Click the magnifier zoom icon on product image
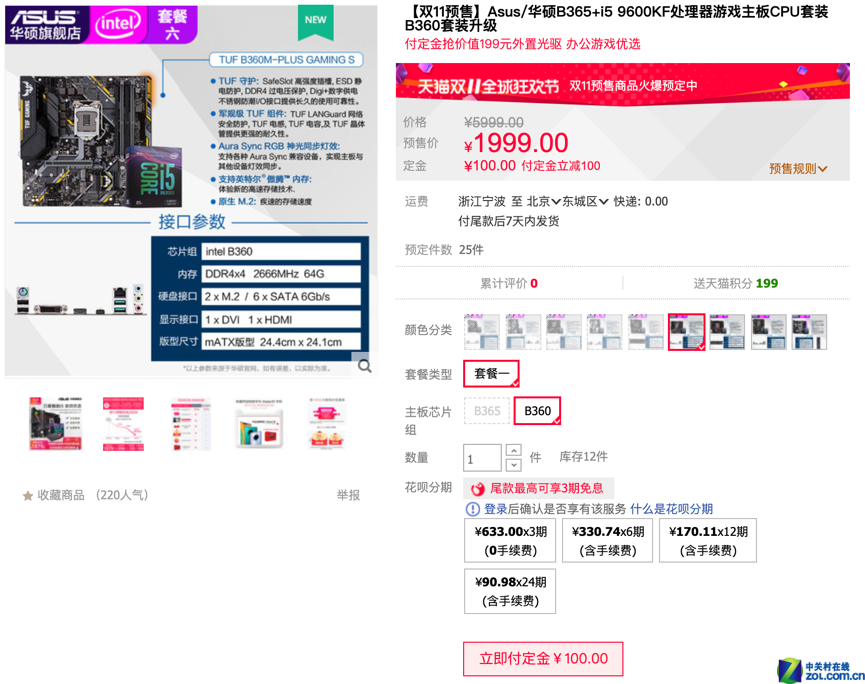The width and height of the screenshot is (865, 684). 364,366
